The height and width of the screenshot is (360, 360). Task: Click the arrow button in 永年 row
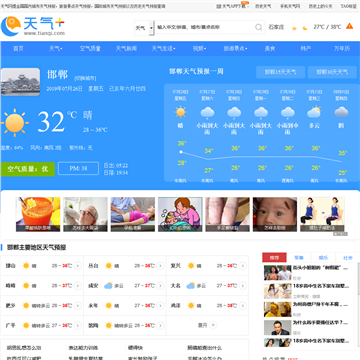click(x=160, y=305)
